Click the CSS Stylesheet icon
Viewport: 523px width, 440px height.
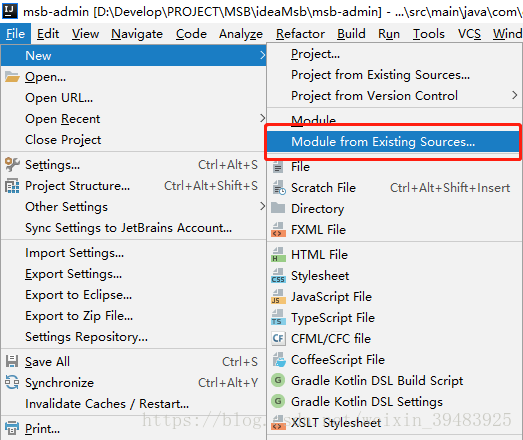pyautogui.click(x=279, y=276)
